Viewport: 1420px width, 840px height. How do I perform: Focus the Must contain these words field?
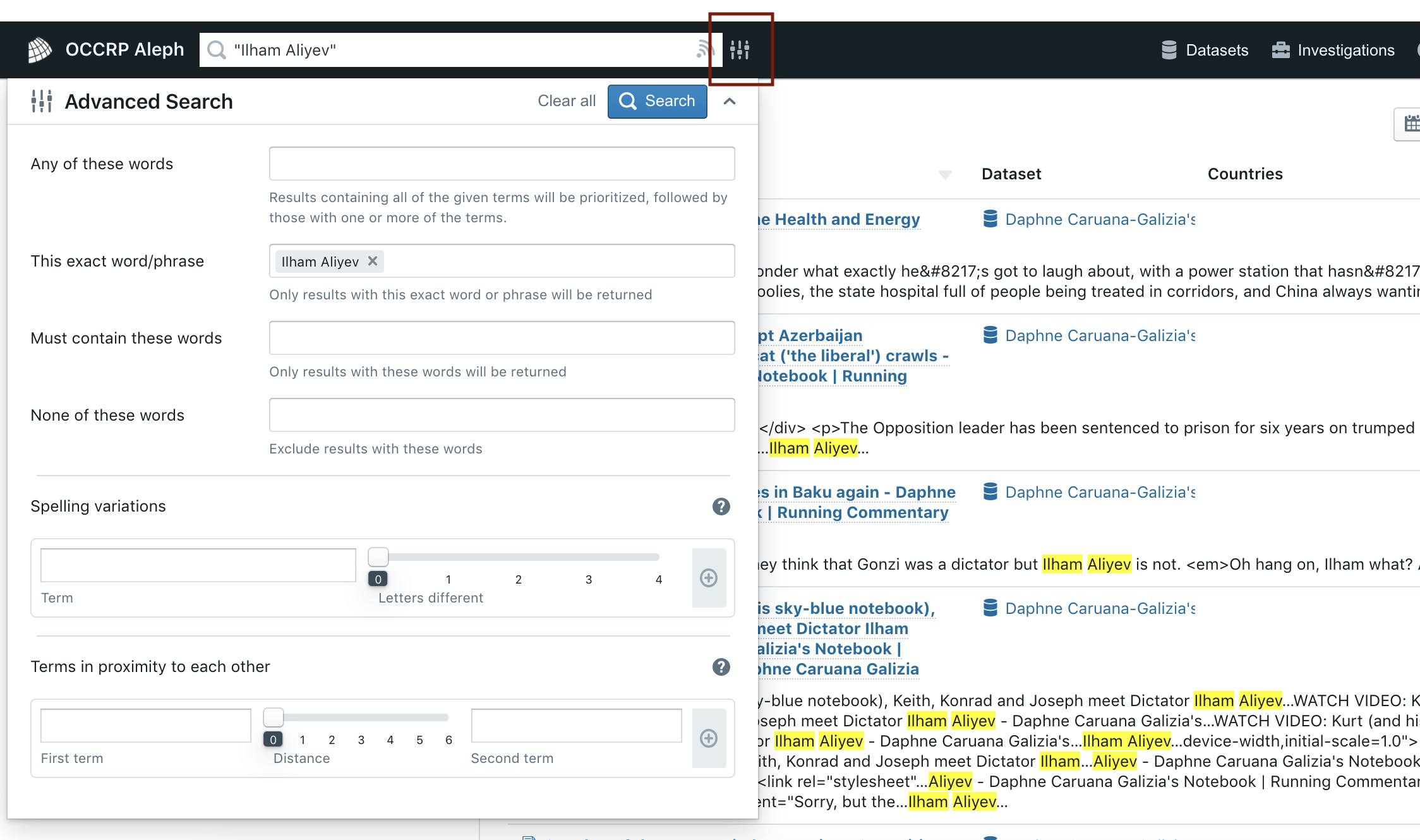[x=502, y=338]
